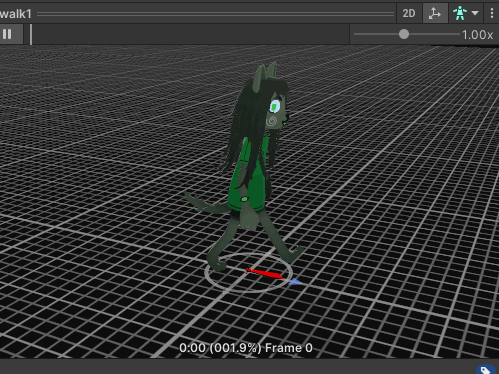Open the avatar selection dropdown arrow

[x=475, y=13]
